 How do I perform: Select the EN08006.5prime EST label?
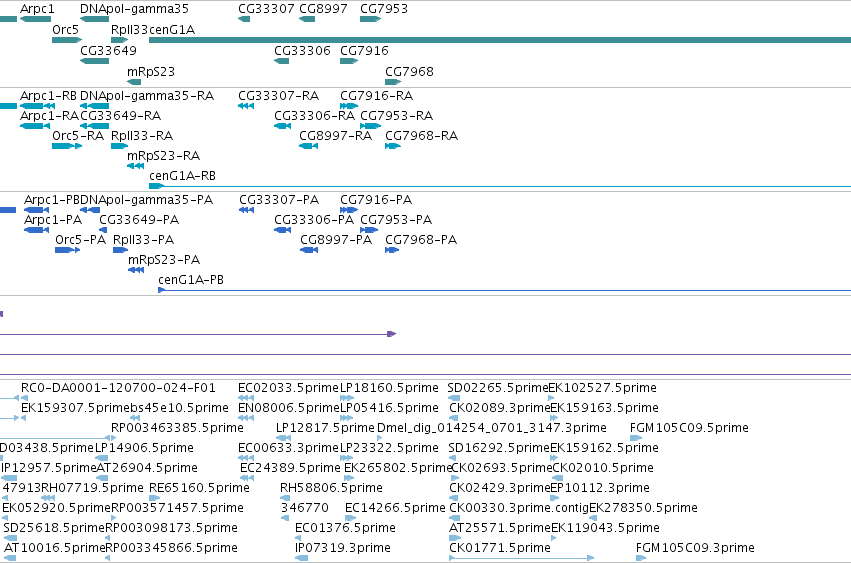pos(289,408)
